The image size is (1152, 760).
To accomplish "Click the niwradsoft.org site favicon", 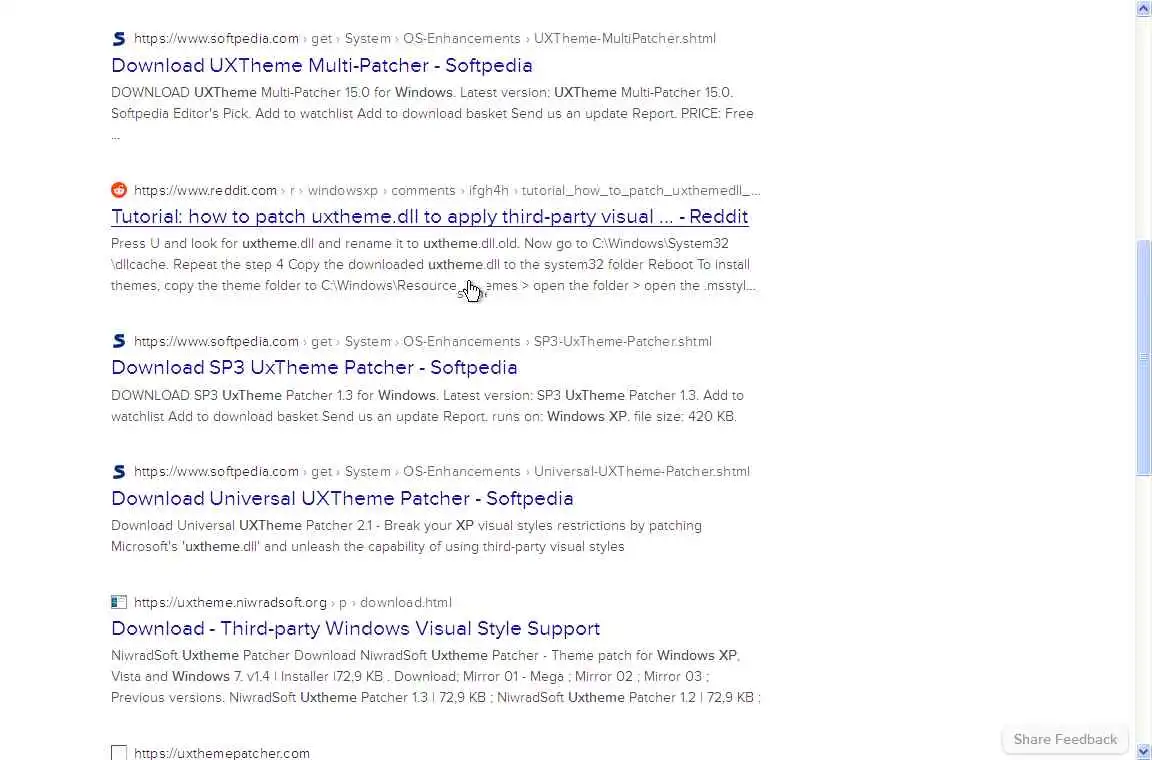I will [x=119, y=603].
